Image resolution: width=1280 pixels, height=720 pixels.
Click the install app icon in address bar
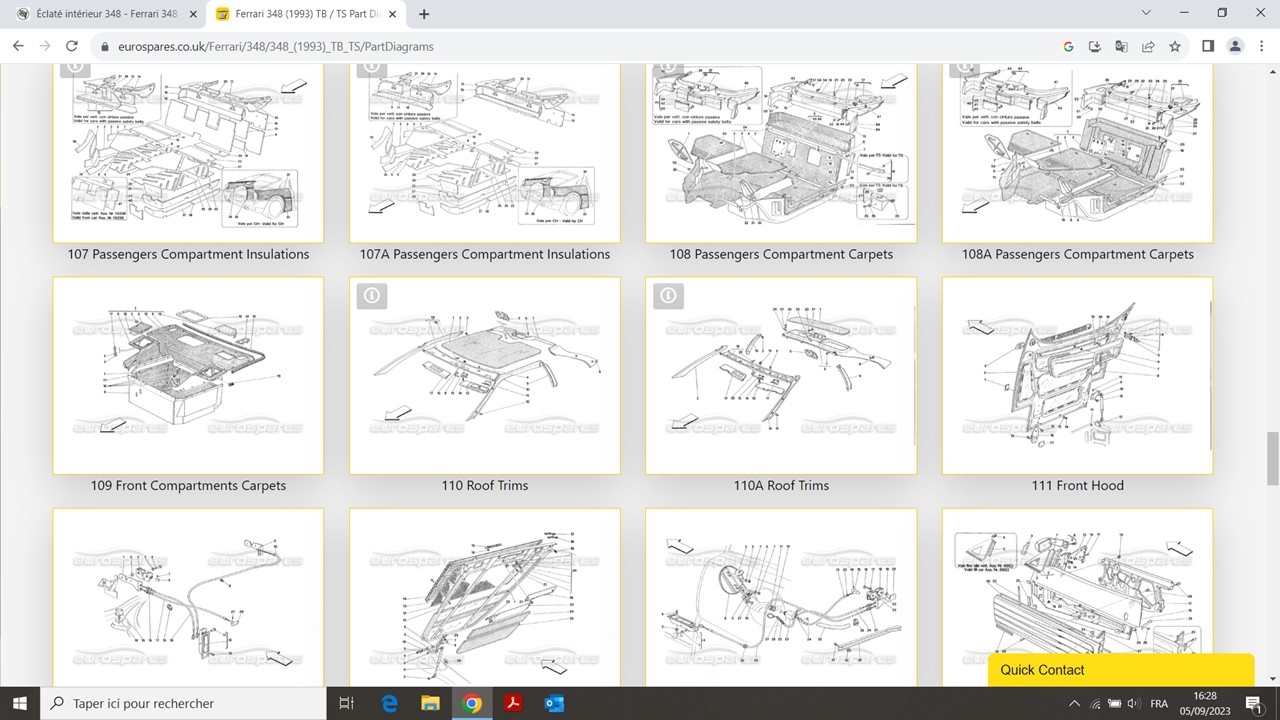tap(1095, 46)
